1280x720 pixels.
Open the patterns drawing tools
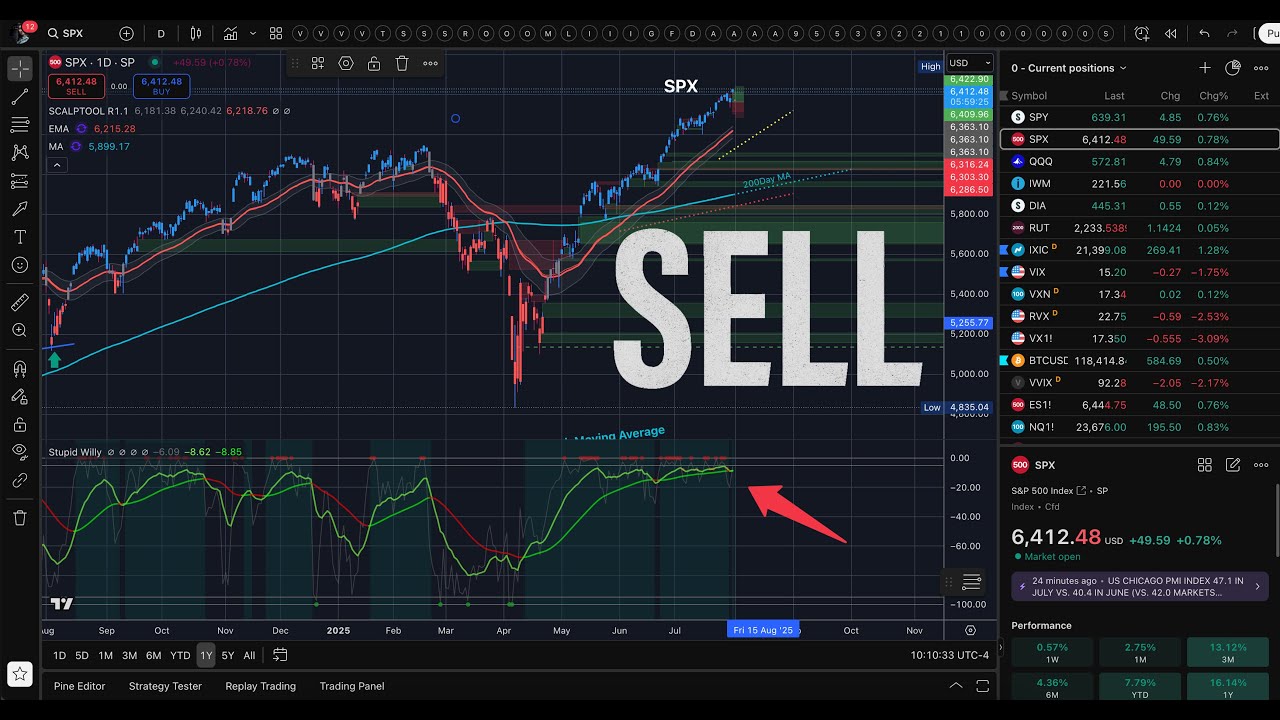click(x=20, y=153)
